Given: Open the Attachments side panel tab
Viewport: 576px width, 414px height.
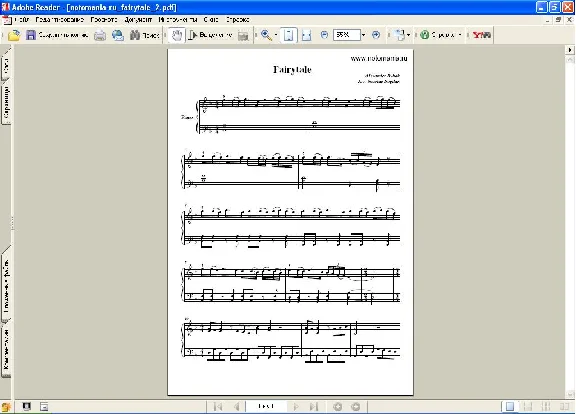Looking at the screenshot, I should pos(6,285).
